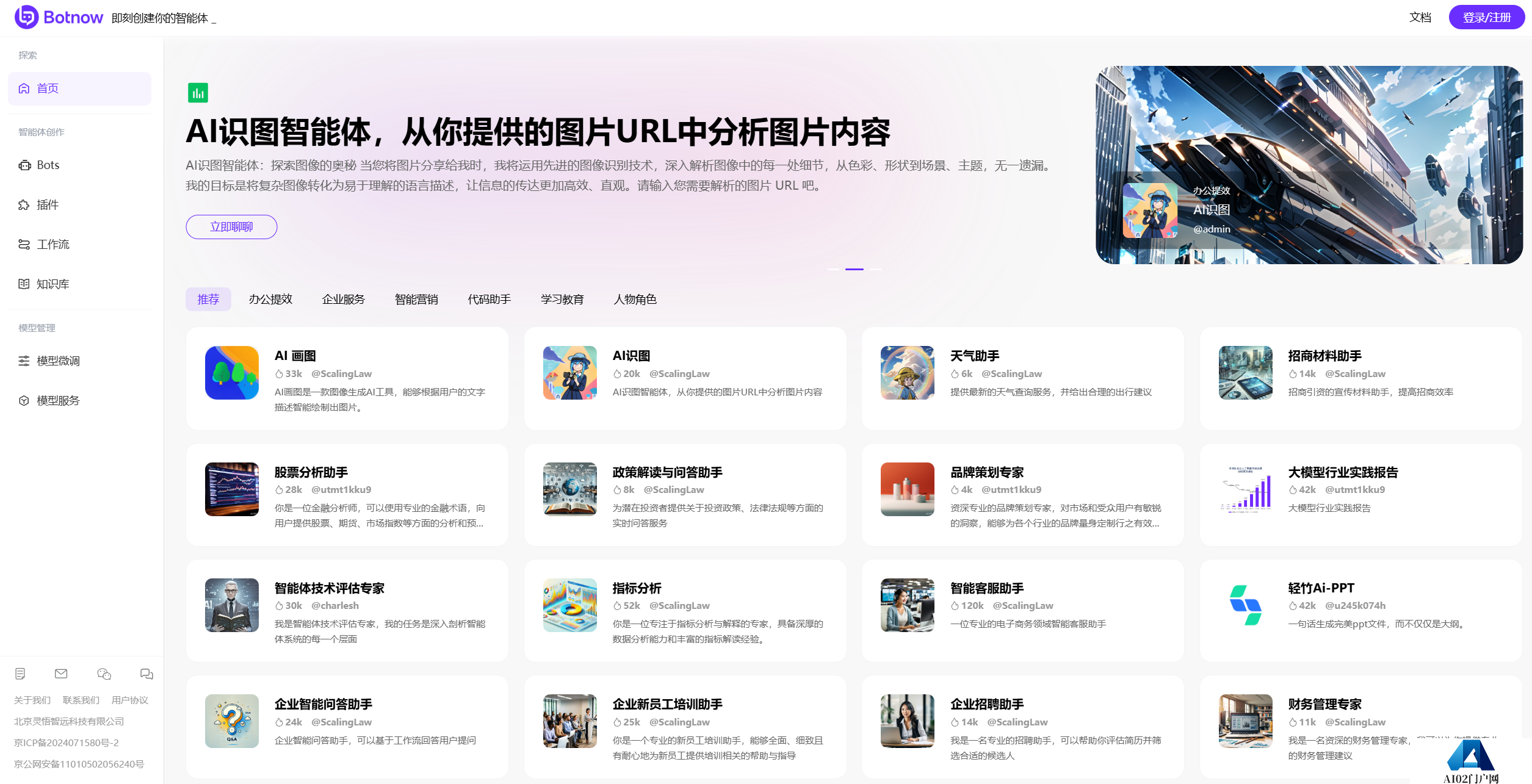Open the 企业新员工培训助手 bot avatar
Screen dimensions: 1532x784
[570, 721]
